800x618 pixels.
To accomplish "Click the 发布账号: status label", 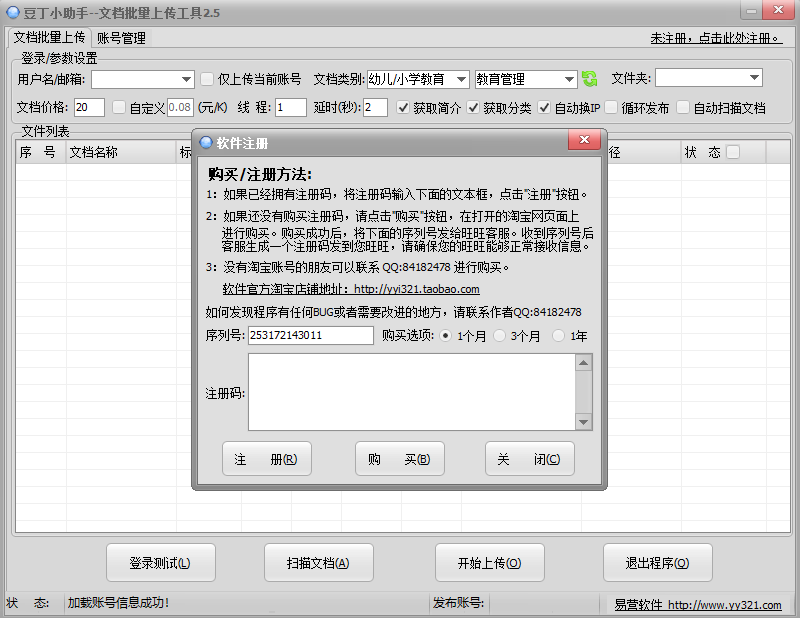I will tap(459, 603).
